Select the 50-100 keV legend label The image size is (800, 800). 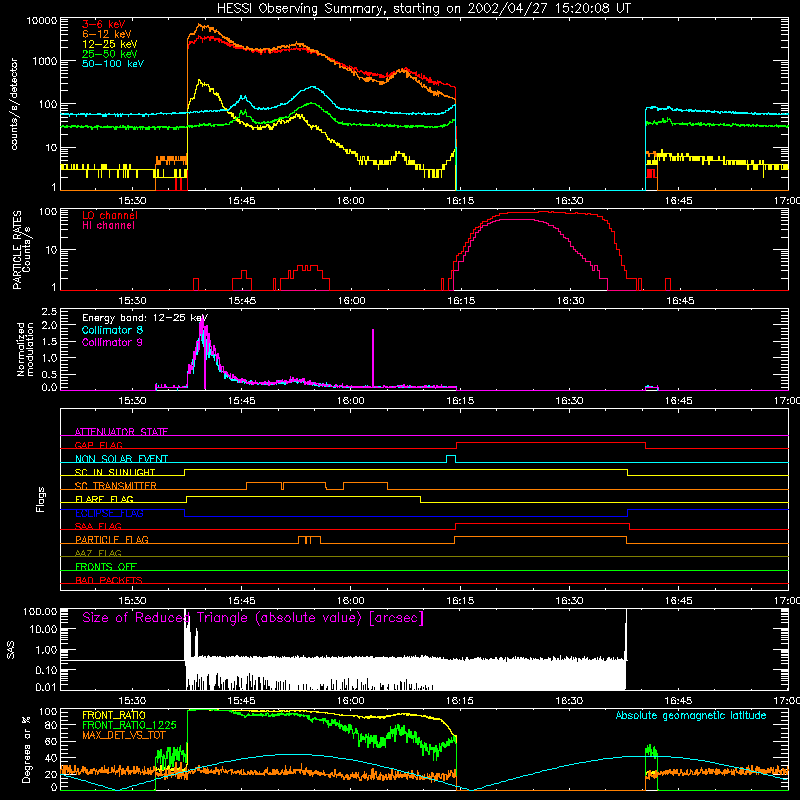pos(113,63)
